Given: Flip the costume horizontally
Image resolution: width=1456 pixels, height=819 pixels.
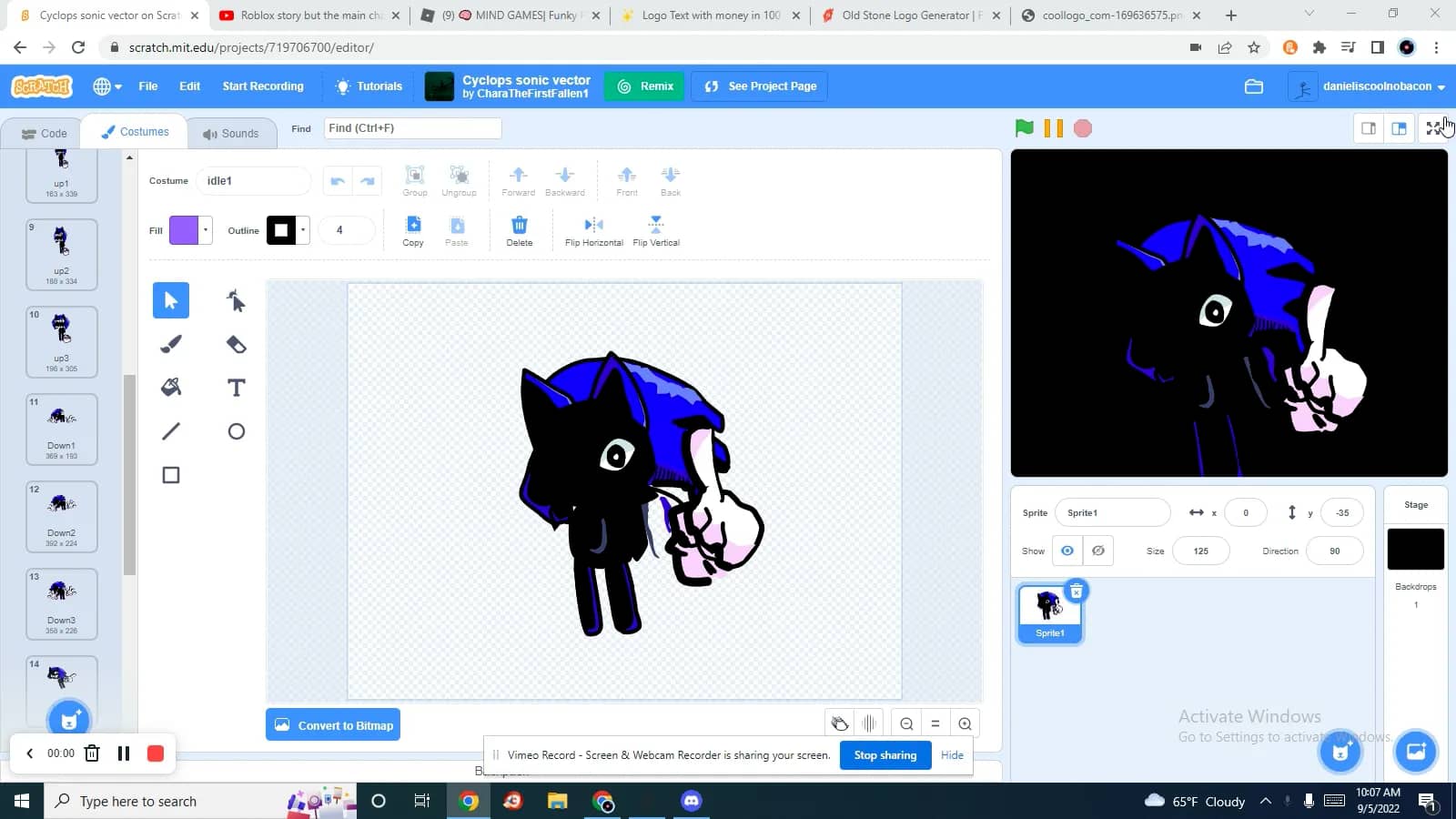Looking at the screenshot, I should (x=592, y=229).
